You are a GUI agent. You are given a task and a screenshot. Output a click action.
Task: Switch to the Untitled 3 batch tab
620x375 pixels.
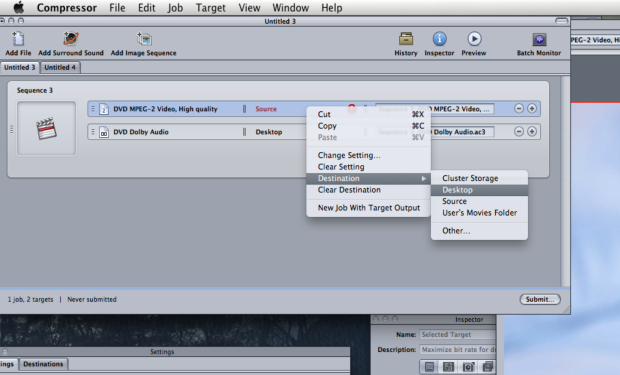(x=20, y=67)
